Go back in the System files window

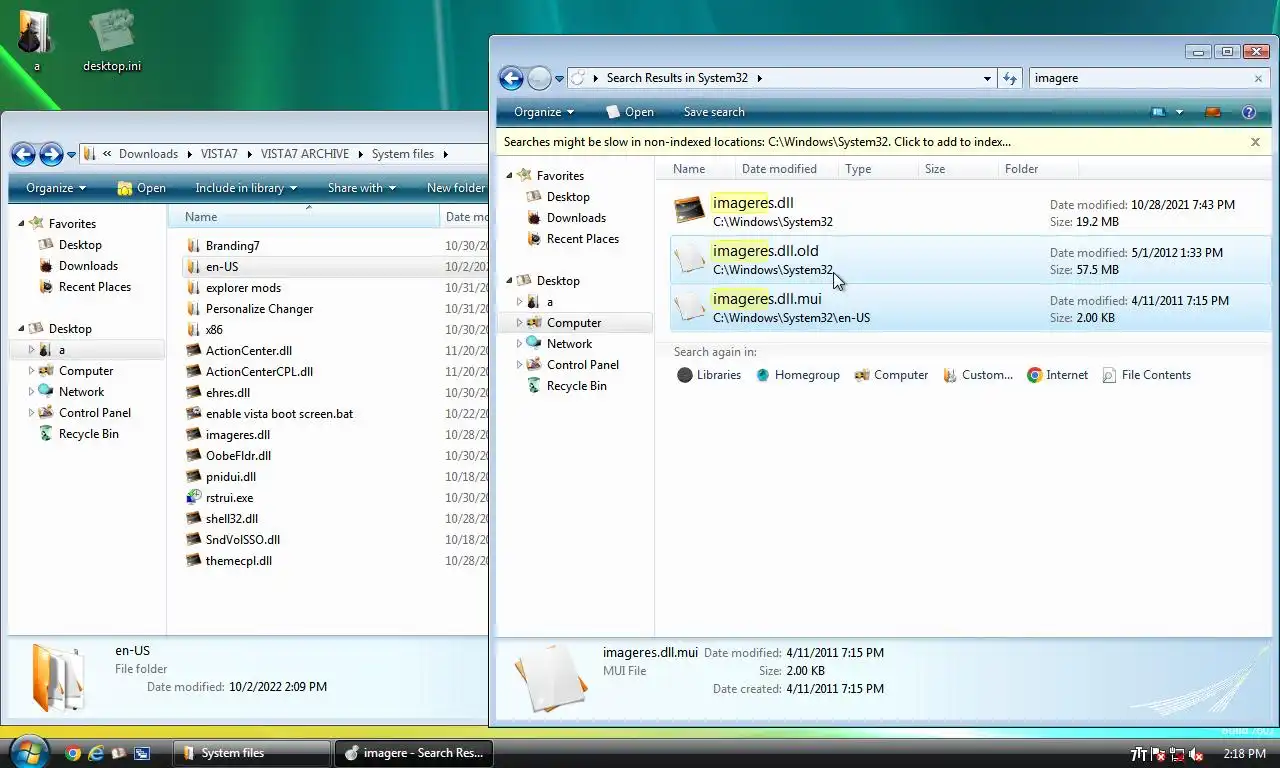[x=23, y=154]
